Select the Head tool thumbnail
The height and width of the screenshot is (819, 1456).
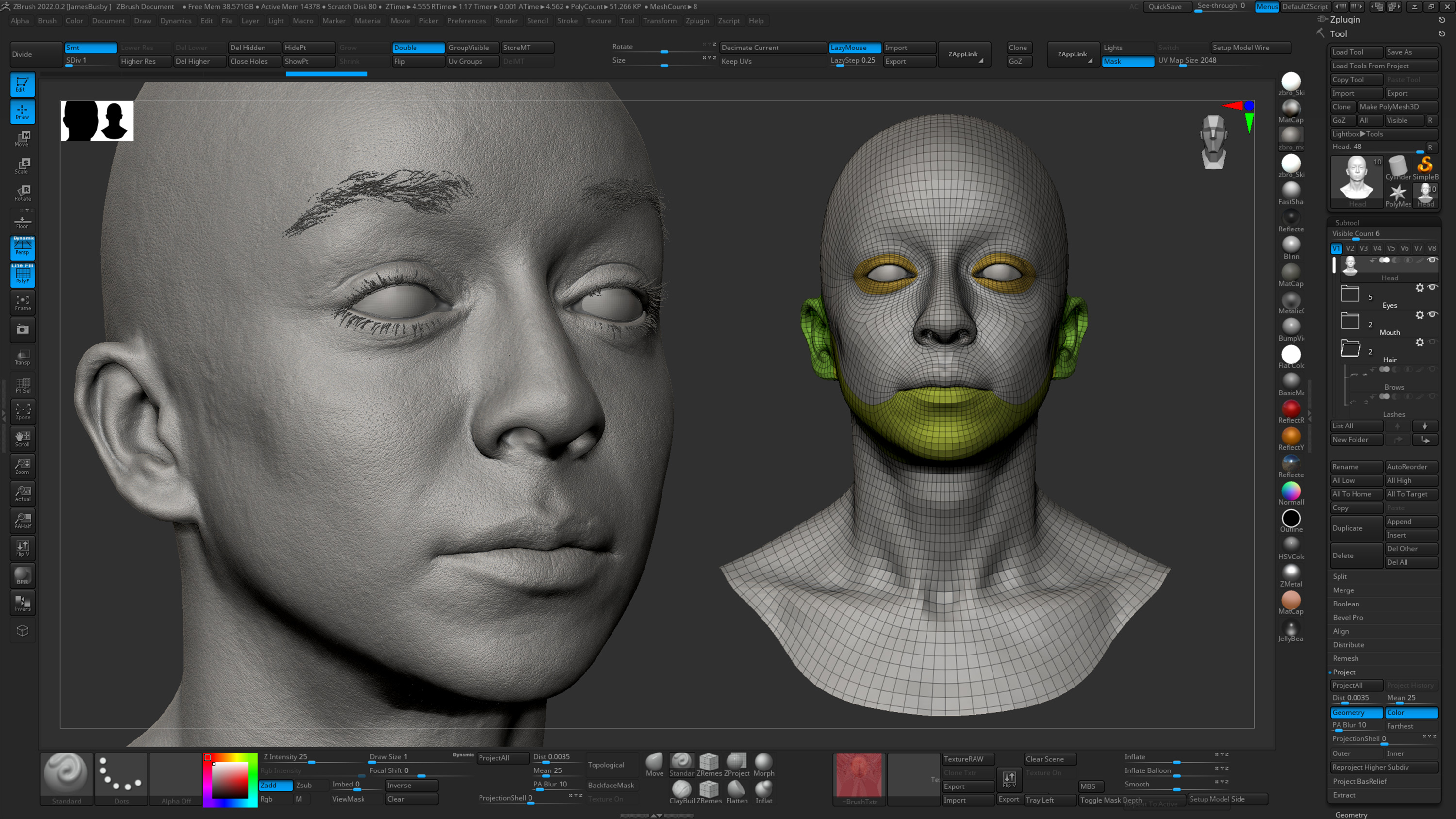tap(1357, 180)
